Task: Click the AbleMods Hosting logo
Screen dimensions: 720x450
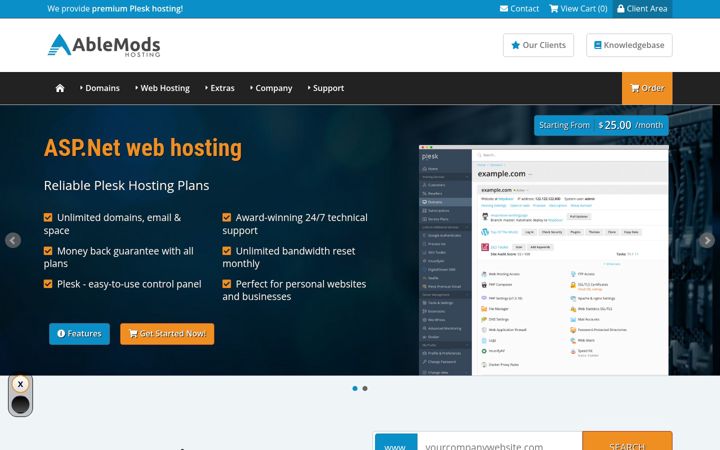Action: tap(104, 45)
